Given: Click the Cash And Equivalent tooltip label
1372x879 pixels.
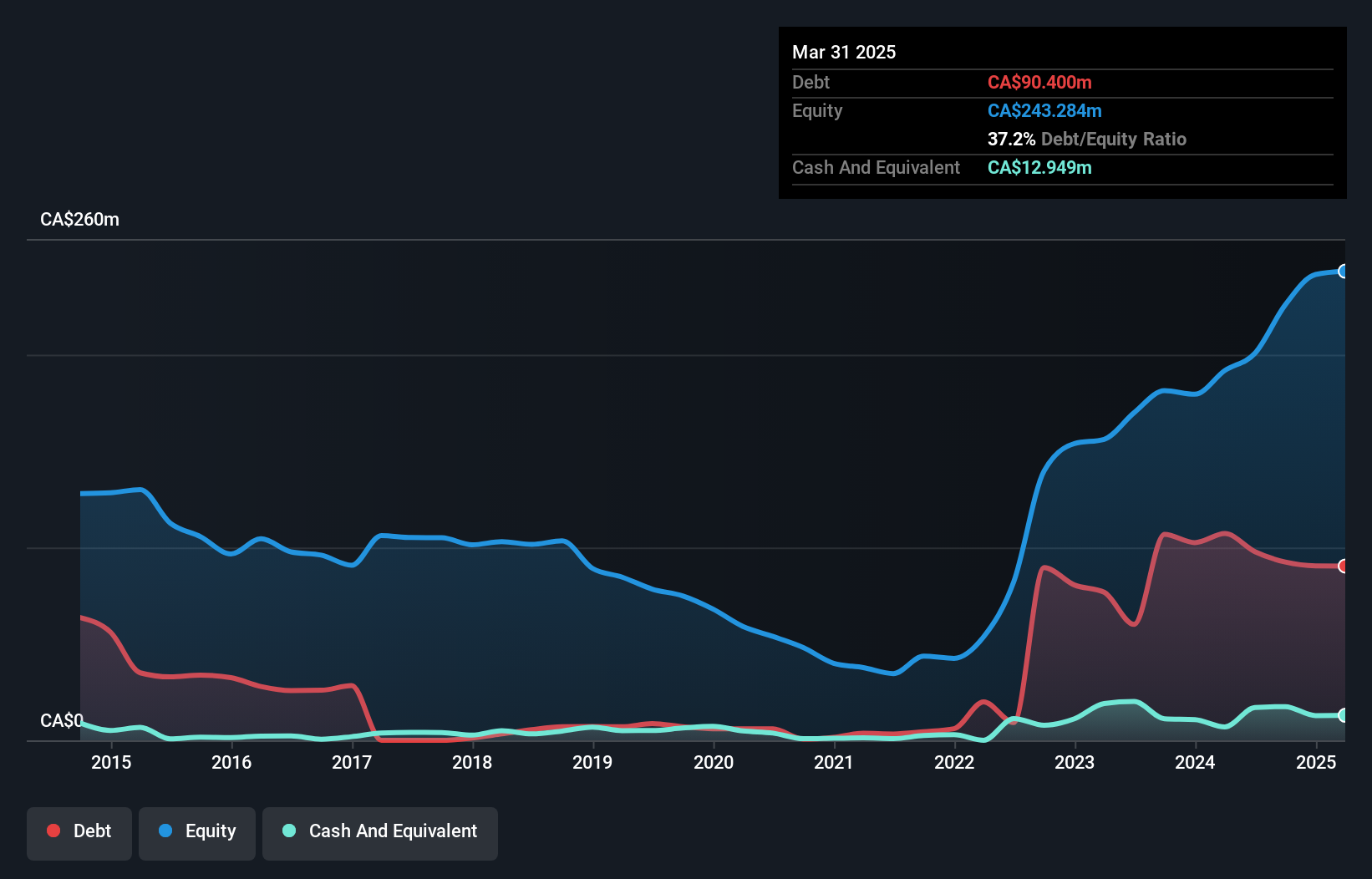Looking at the screenshot, I should click(876, 167).
